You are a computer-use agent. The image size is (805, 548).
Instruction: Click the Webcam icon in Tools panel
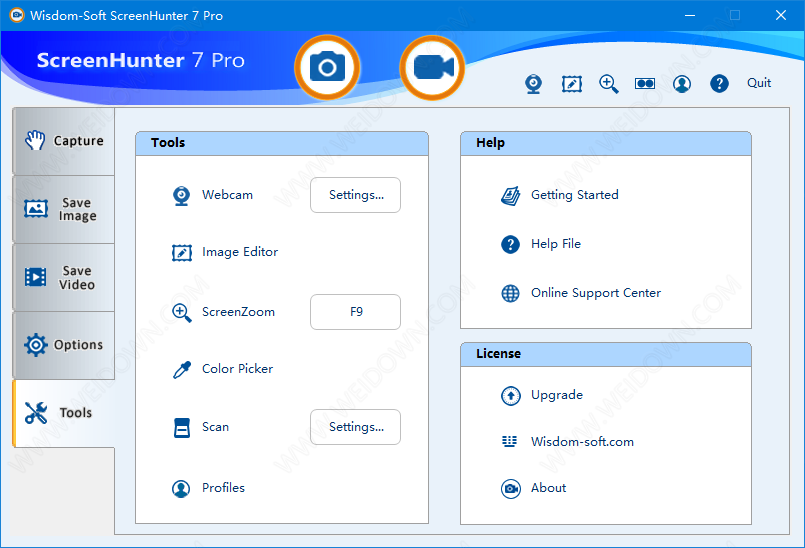coord(181,195)
